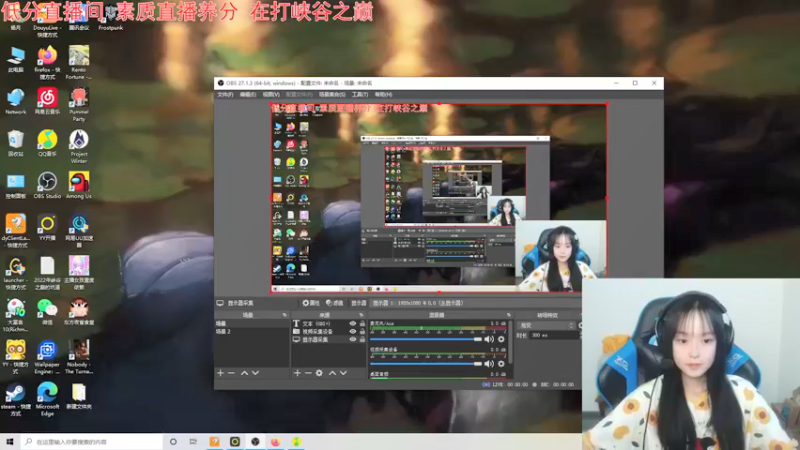Add a new source with plus icon

pos(297,373)
